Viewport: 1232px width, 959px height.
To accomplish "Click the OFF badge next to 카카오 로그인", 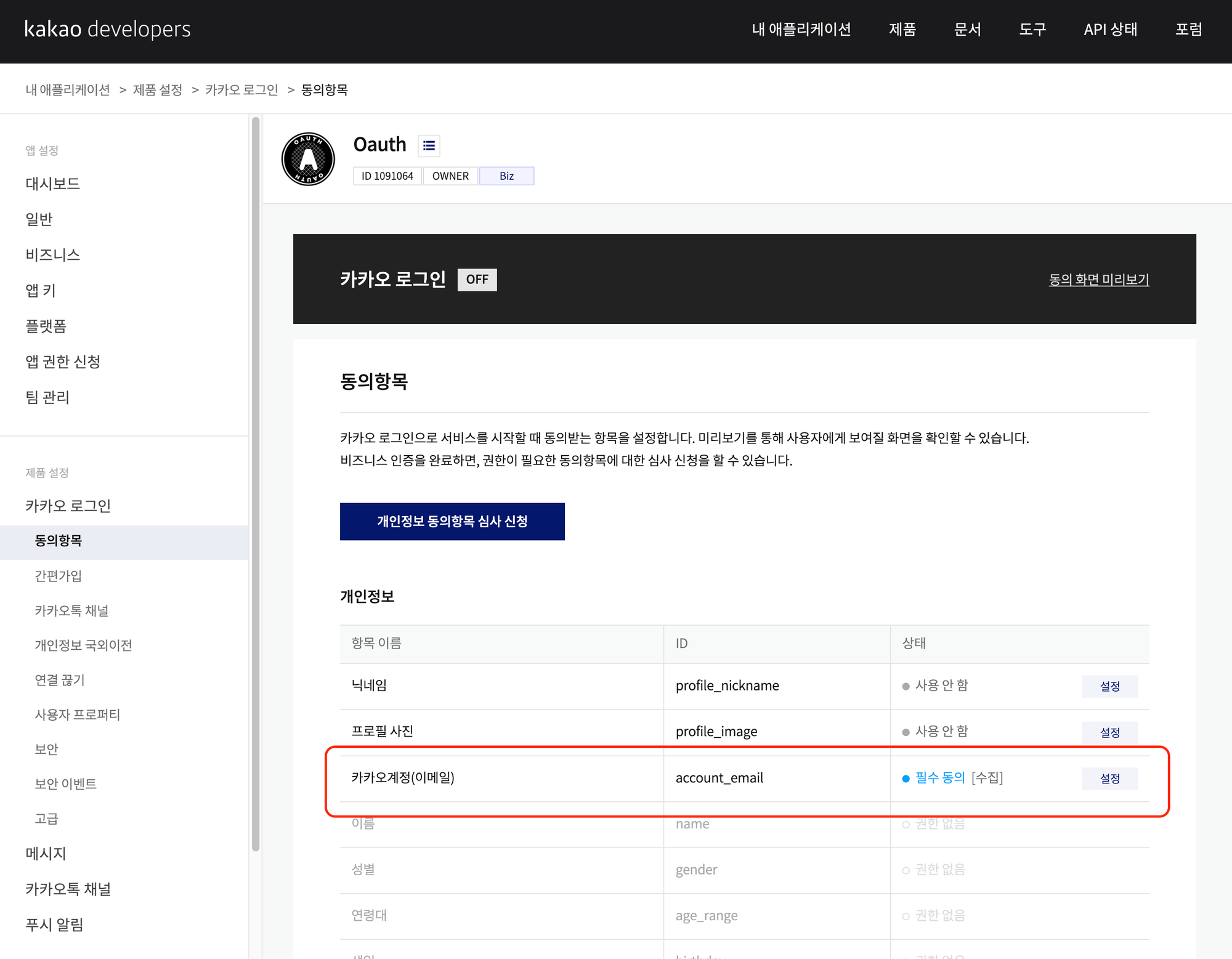I will click(477, 280).
